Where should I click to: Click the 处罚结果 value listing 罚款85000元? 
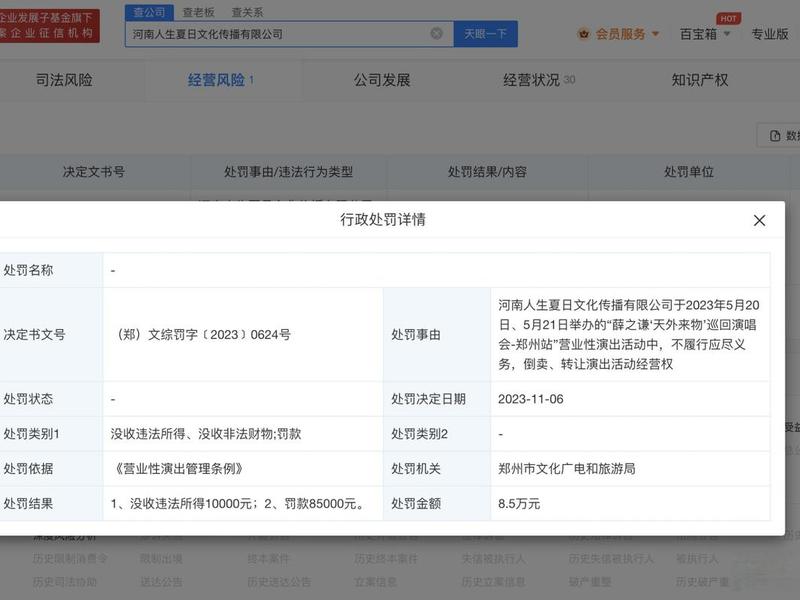(239, 504)
